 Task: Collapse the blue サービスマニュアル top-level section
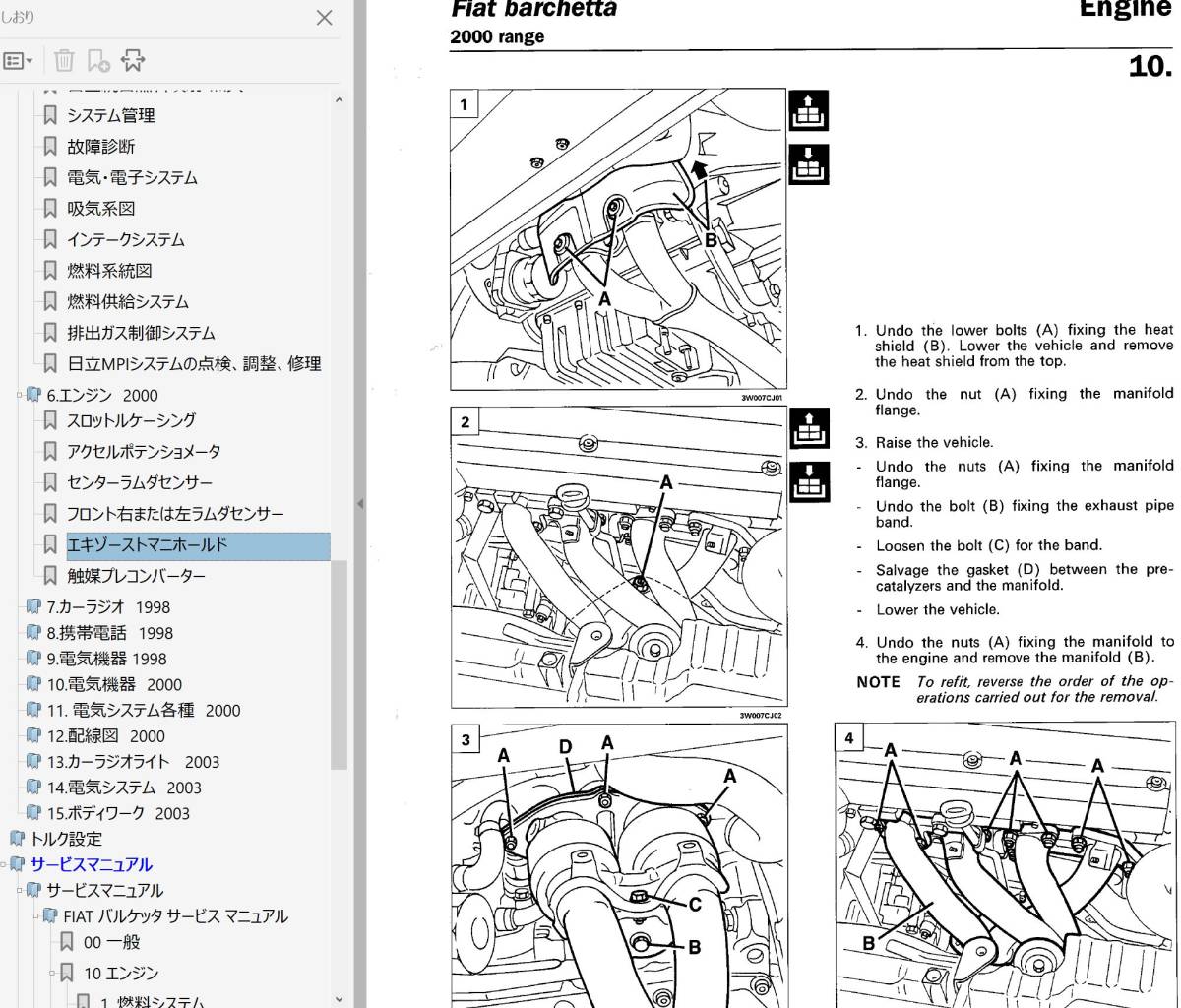tap(4, 864)
